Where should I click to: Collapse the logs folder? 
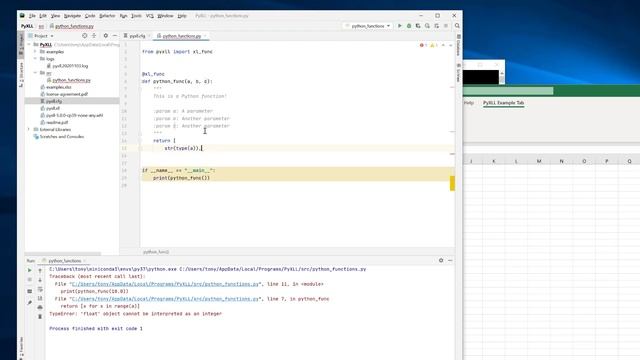point(36,59)
